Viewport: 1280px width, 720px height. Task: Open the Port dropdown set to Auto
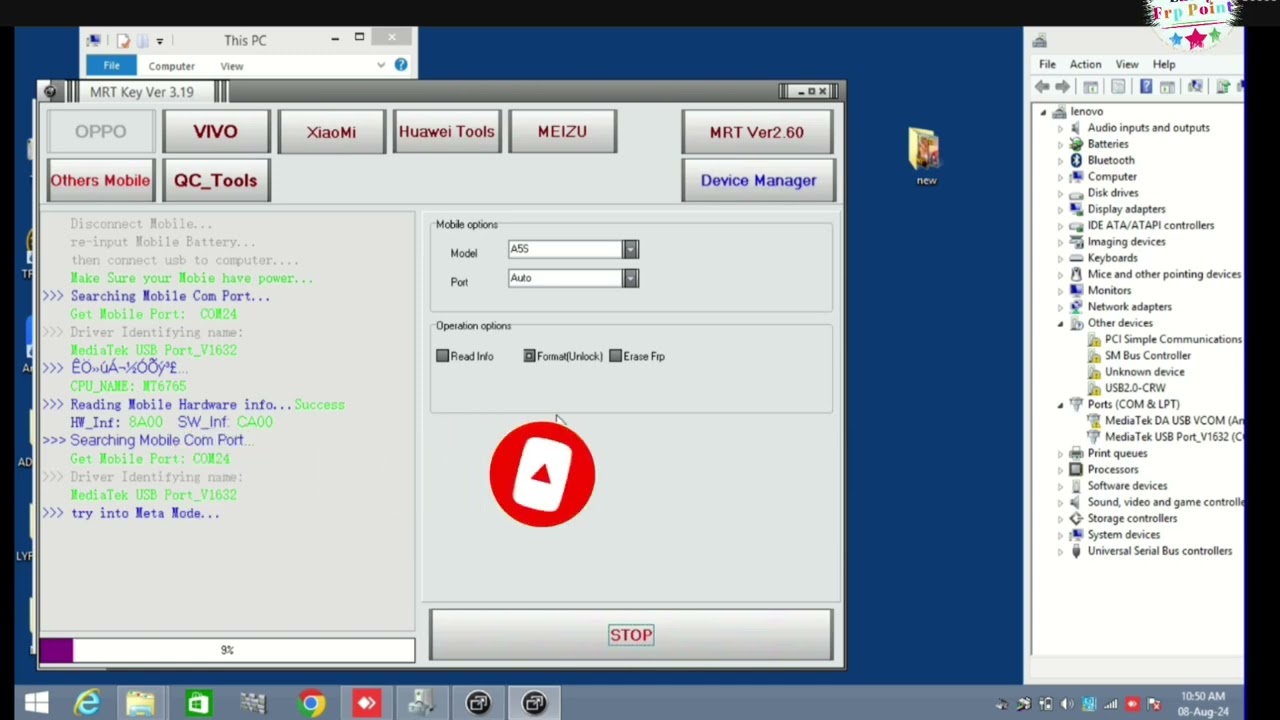click(x=630, y=278)
